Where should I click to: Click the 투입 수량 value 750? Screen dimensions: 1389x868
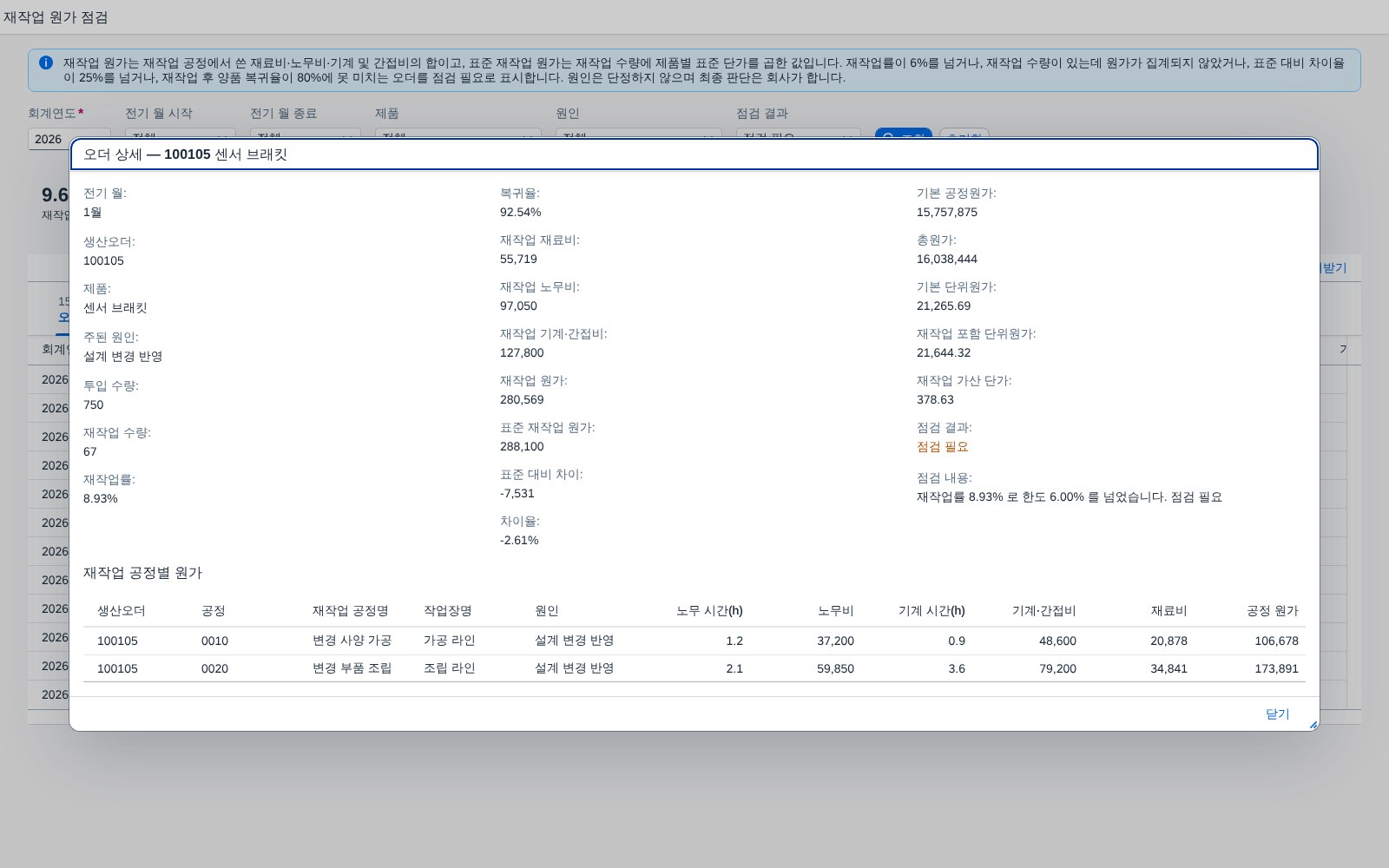[93, 404]
